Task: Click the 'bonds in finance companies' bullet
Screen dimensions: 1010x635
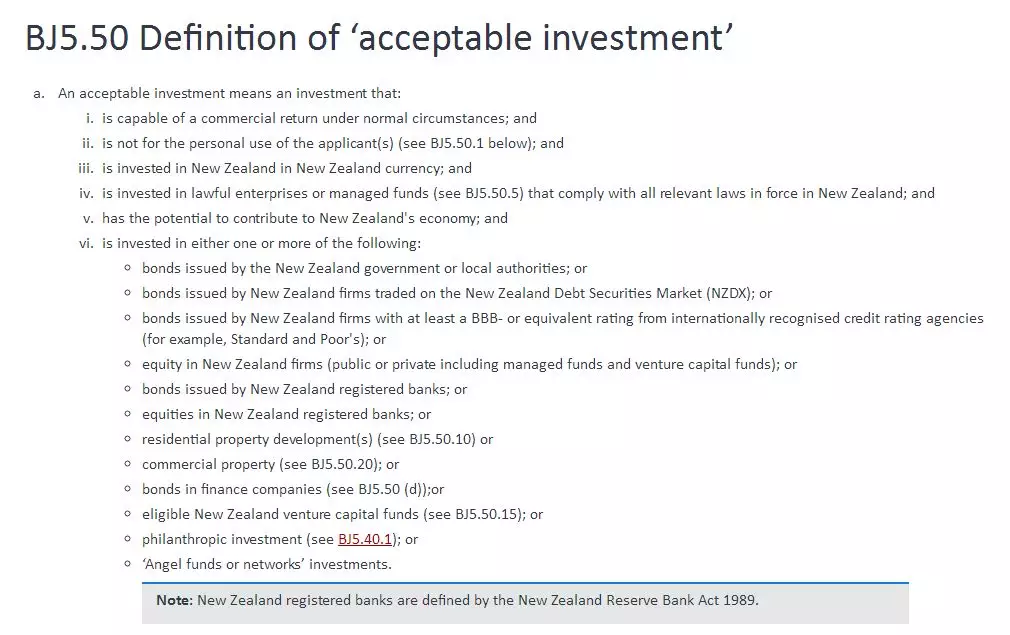Action: (x=292, y=489)
